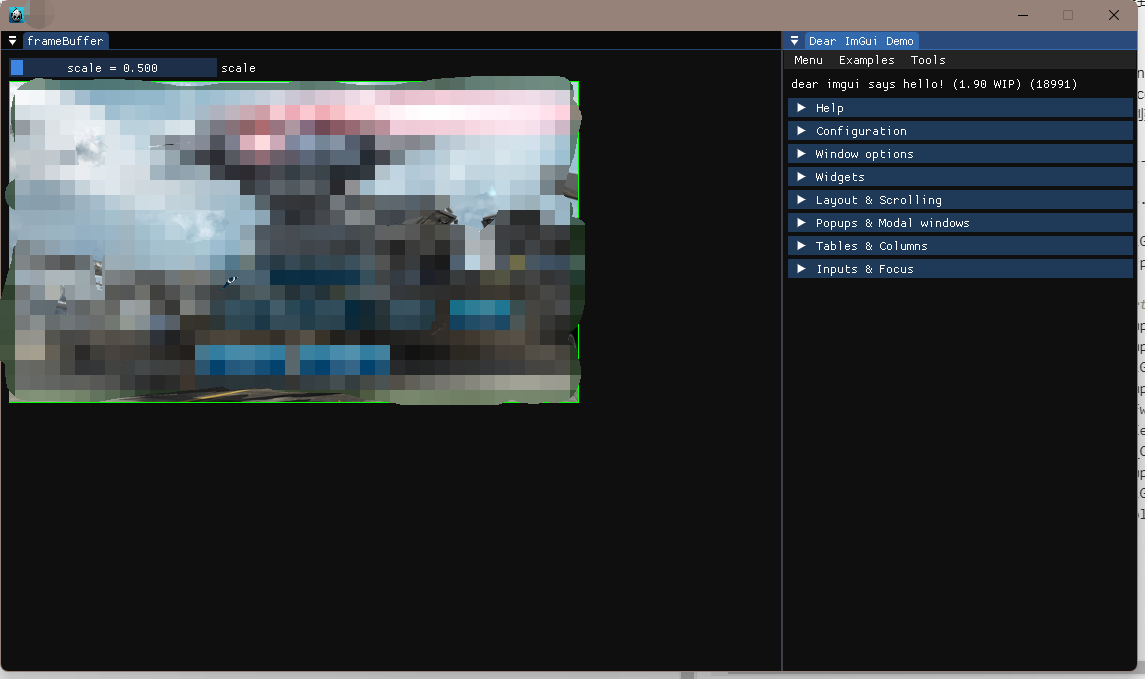Expand the Configuration section
The width and height of the screenshot is (1145, 679).
click(x=960, y=131)
